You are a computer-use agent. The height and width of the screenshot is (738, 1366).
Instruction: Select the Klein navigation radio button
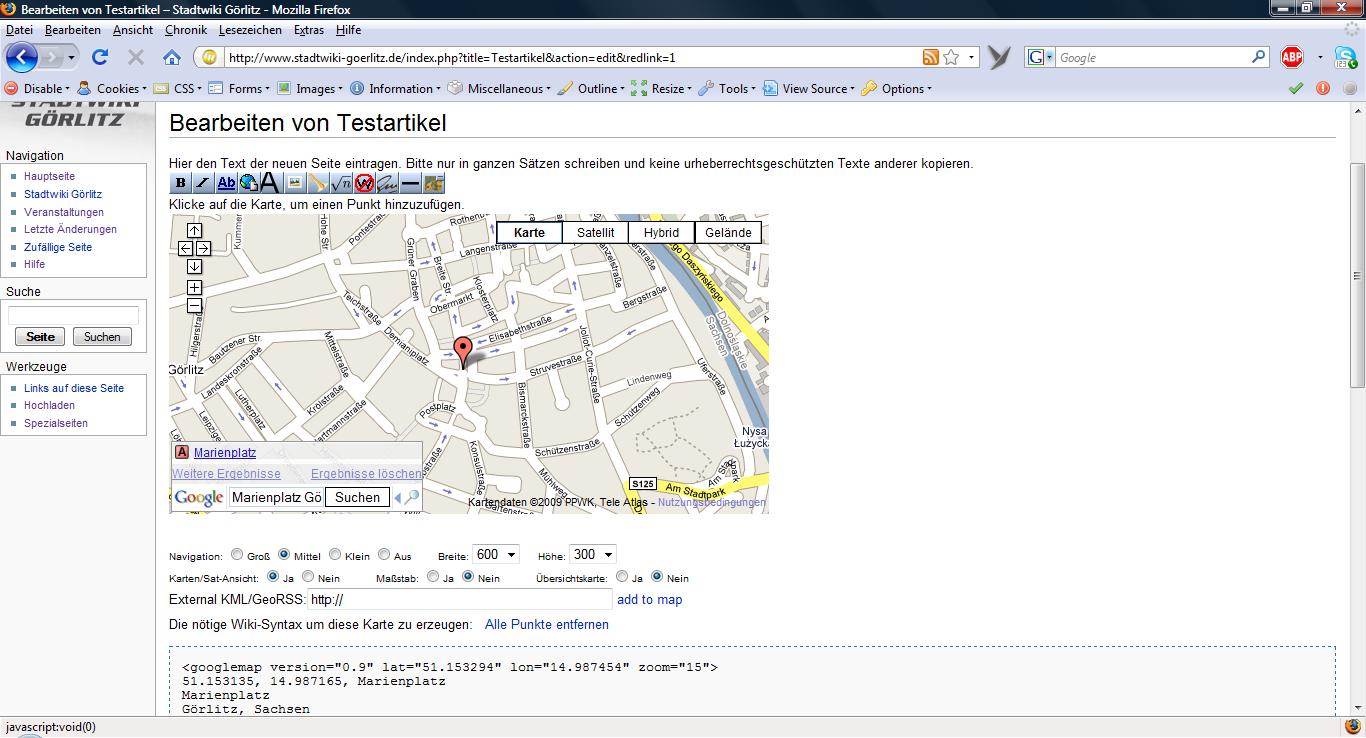335,554
